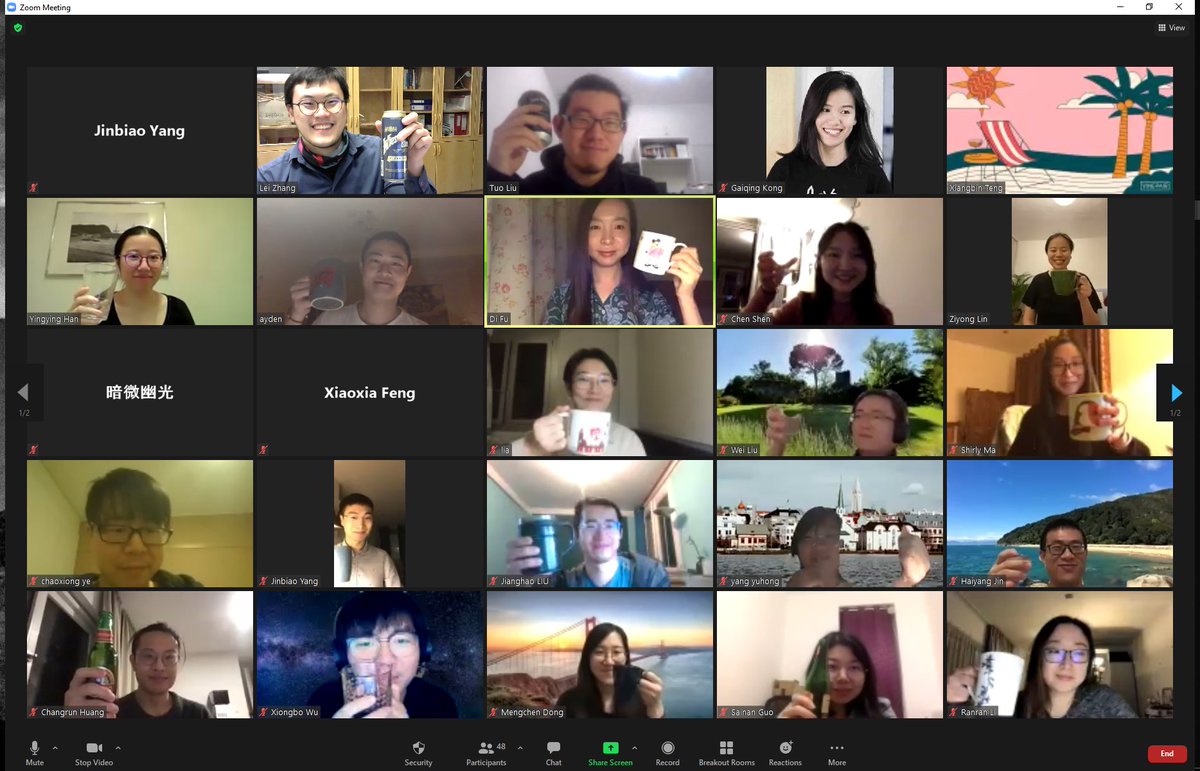This screenshot has height=771, width=1200.
Task: Select Ranran L's video tile
Action: coord(1060,654)
